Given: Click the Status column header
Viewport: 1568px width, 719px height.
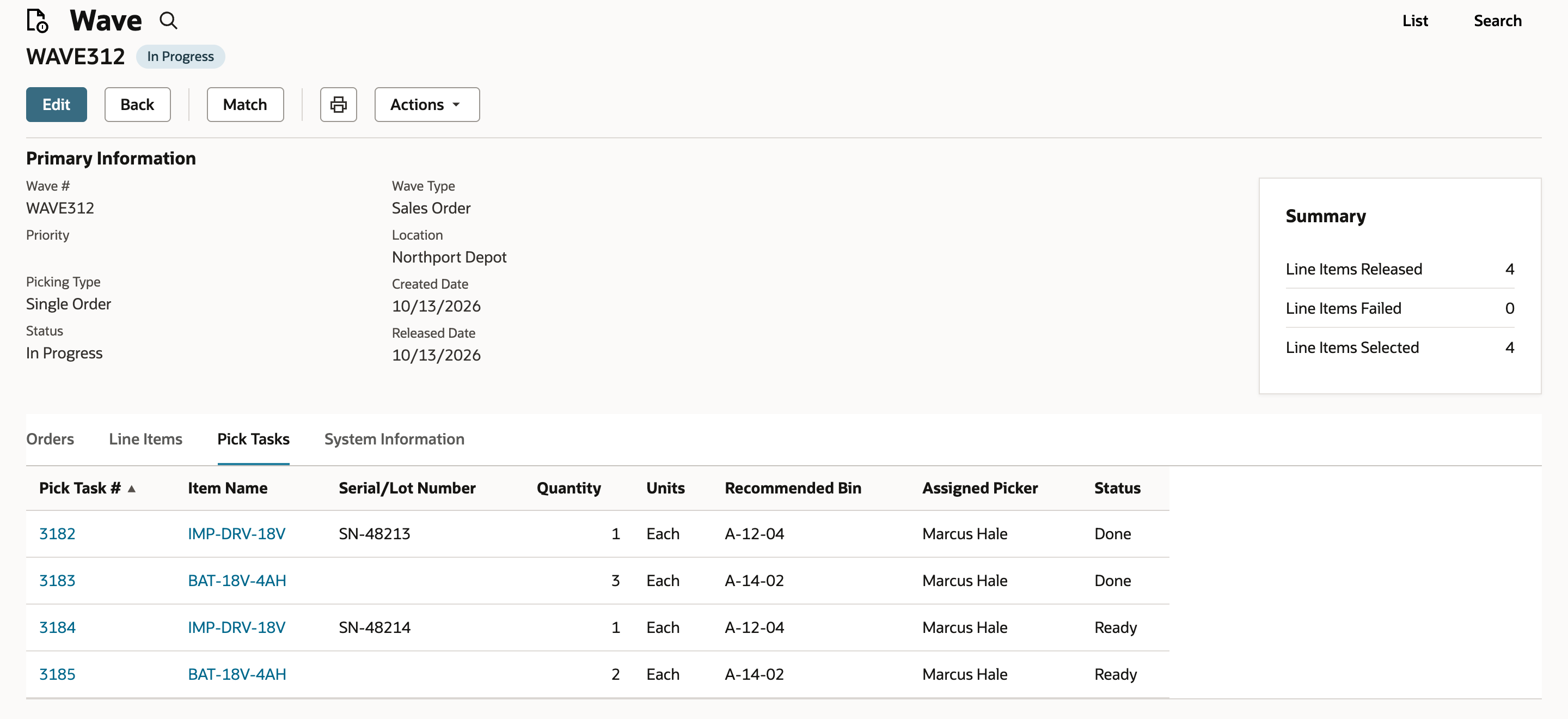Looking at the screenshot, I should click(x=1117, y=488).
